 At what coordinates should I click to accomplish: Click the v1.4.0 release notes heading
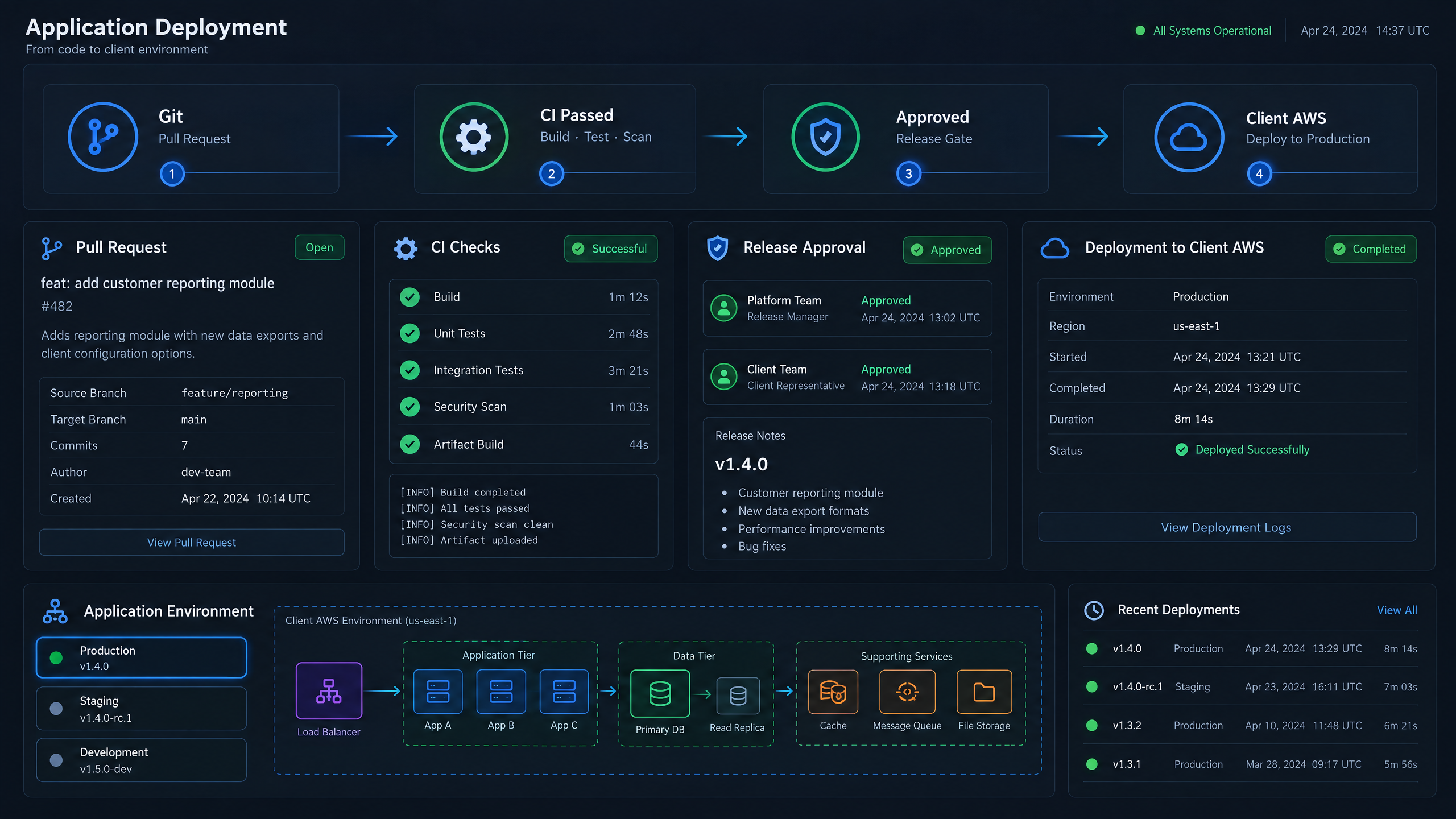(742, 464)
